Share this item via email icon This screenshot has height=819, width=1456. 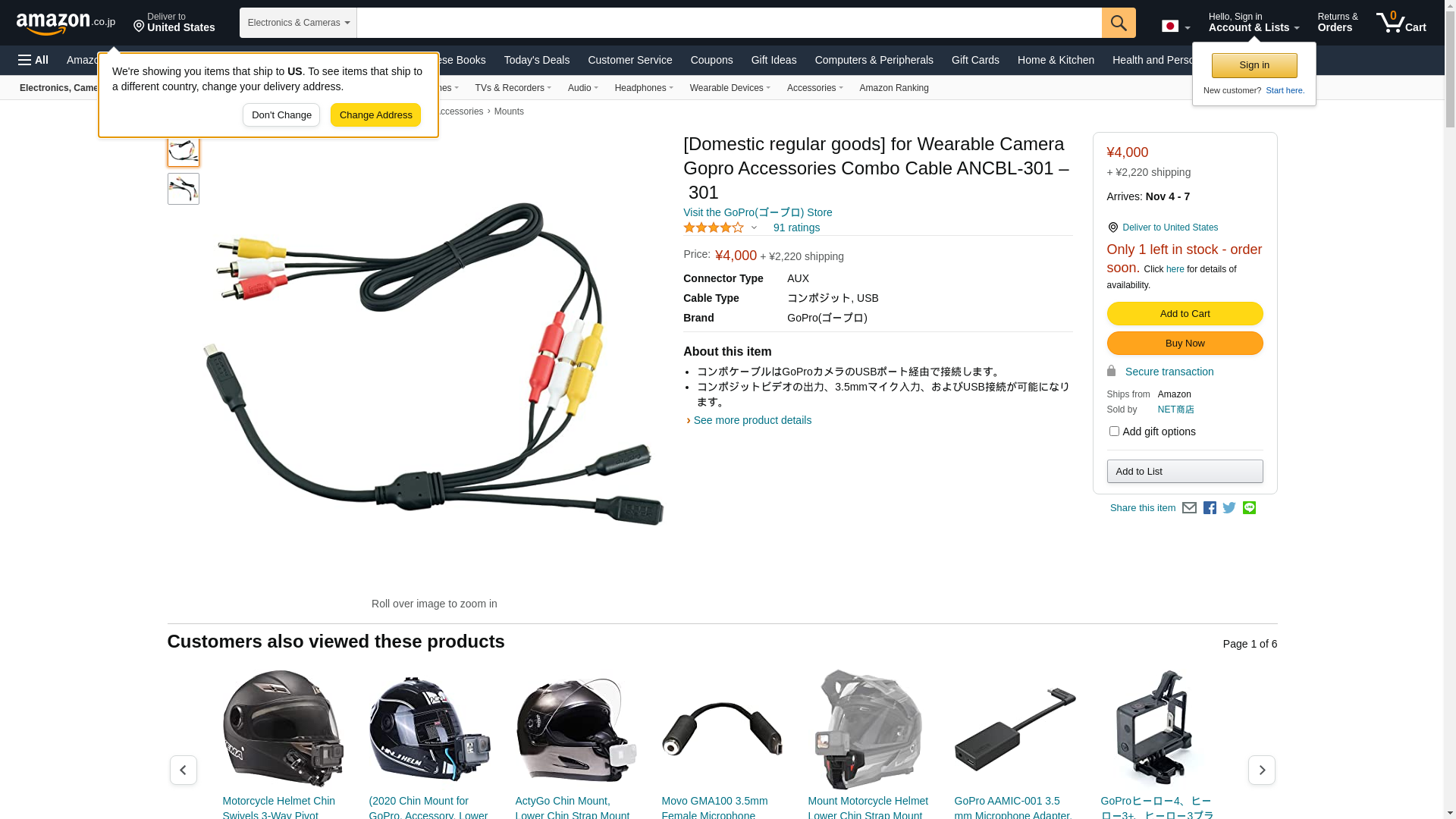click(1189, 508)
